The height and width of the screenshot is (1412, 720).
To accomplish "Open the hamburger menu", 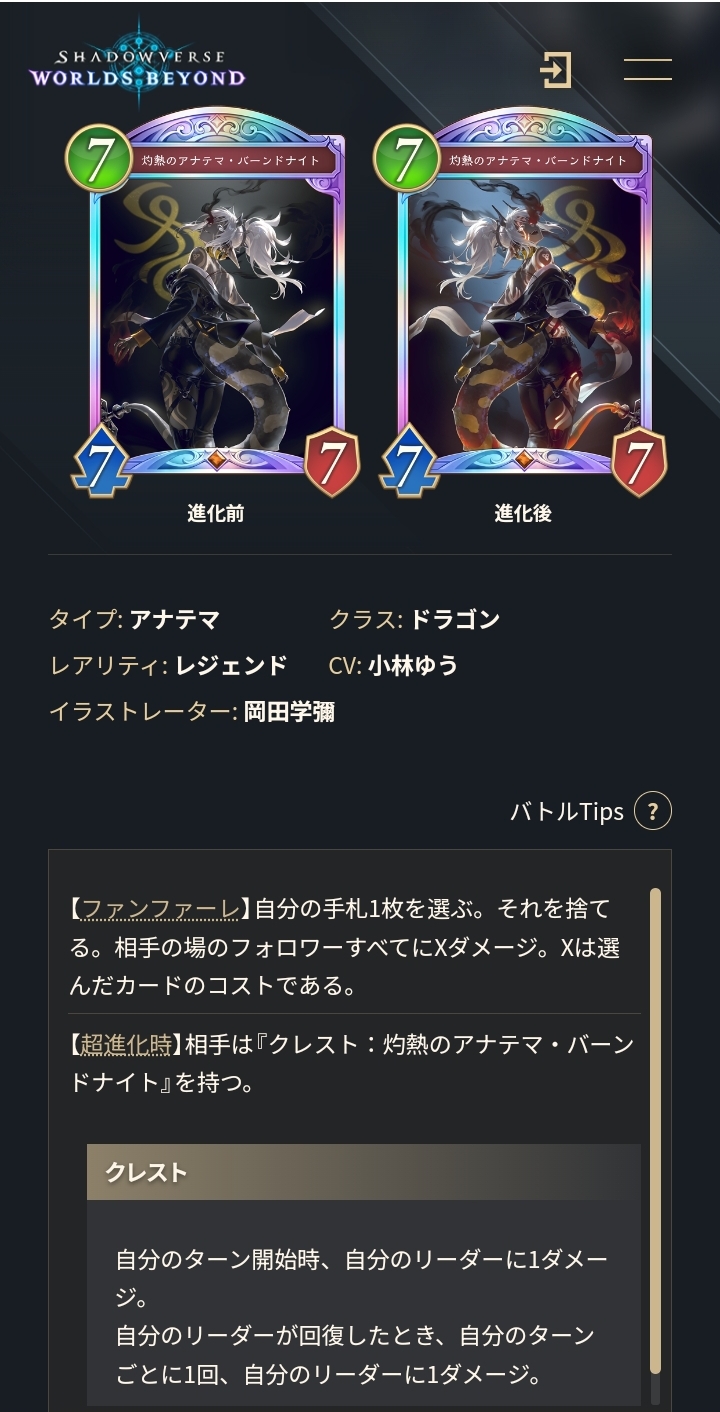I will (x=647, y=70).
